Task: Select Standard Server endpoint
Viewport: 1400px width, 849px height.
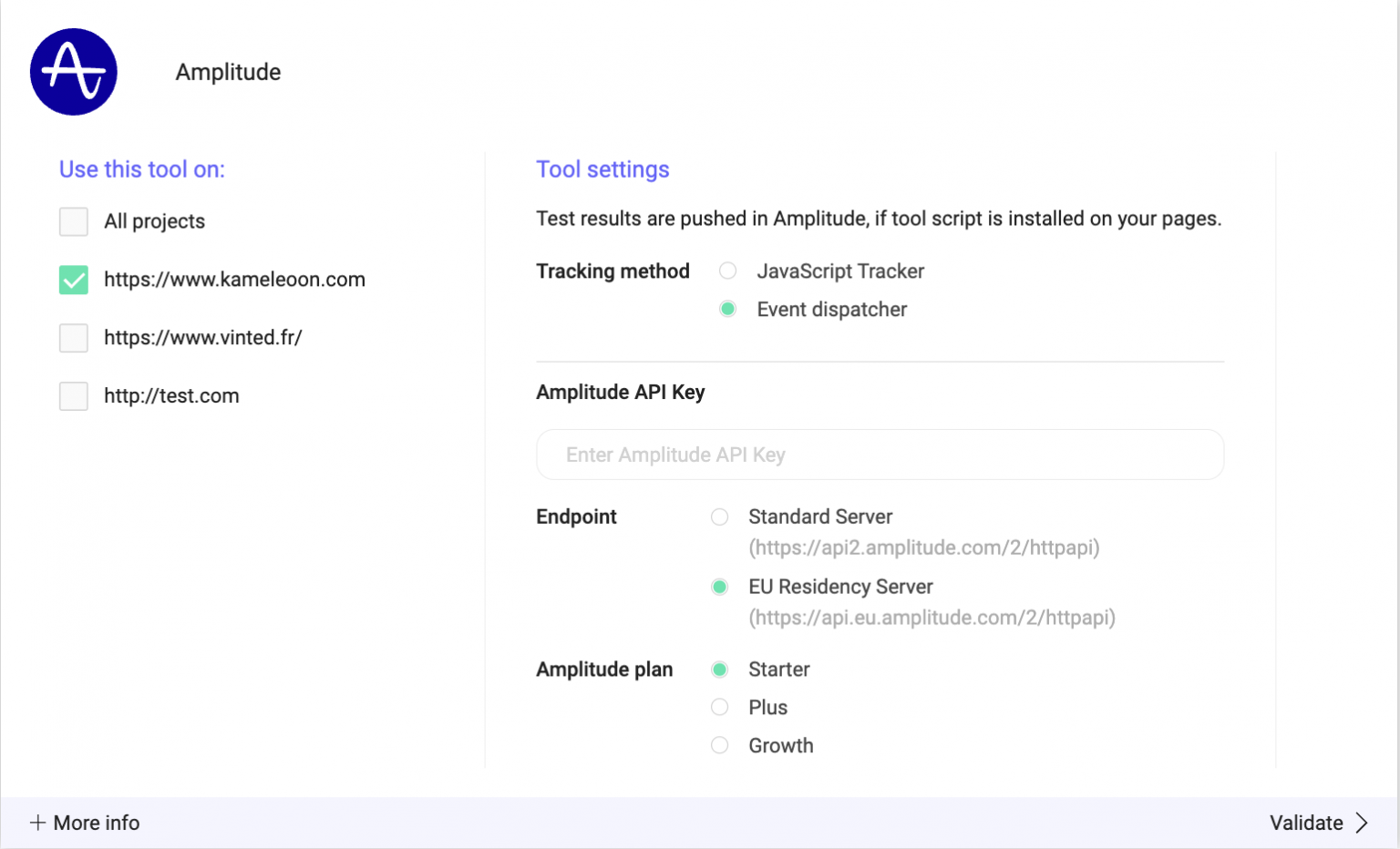Action: click(x=720, y=517)
